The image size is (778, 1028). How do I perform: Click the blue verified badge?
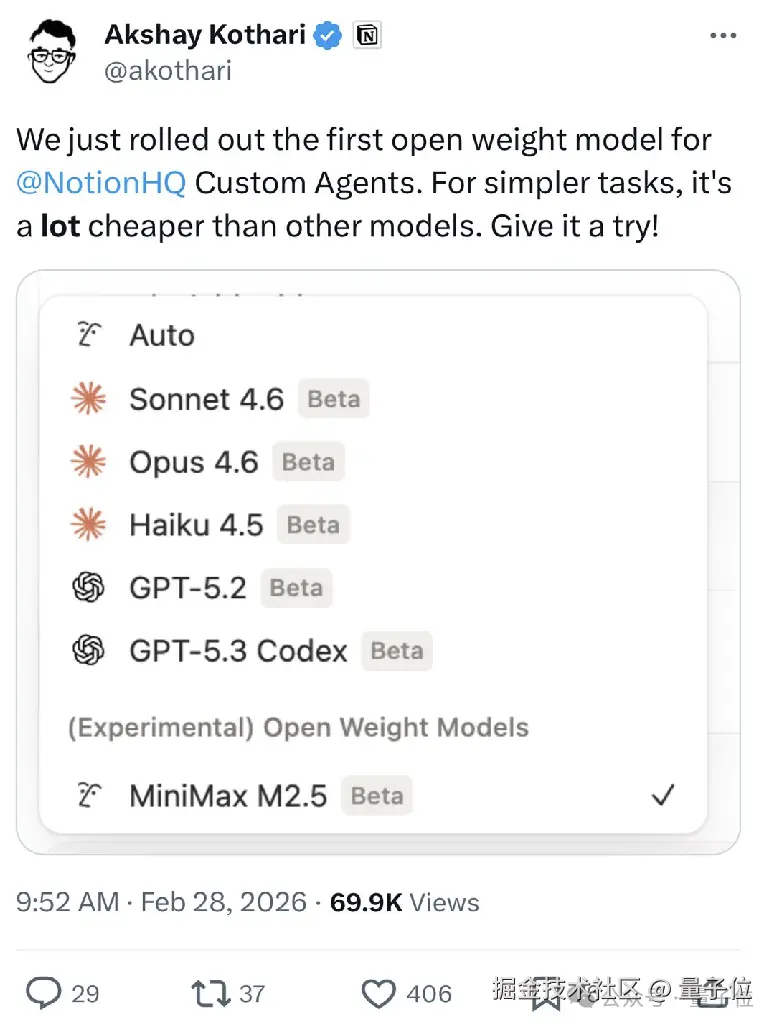328,36
